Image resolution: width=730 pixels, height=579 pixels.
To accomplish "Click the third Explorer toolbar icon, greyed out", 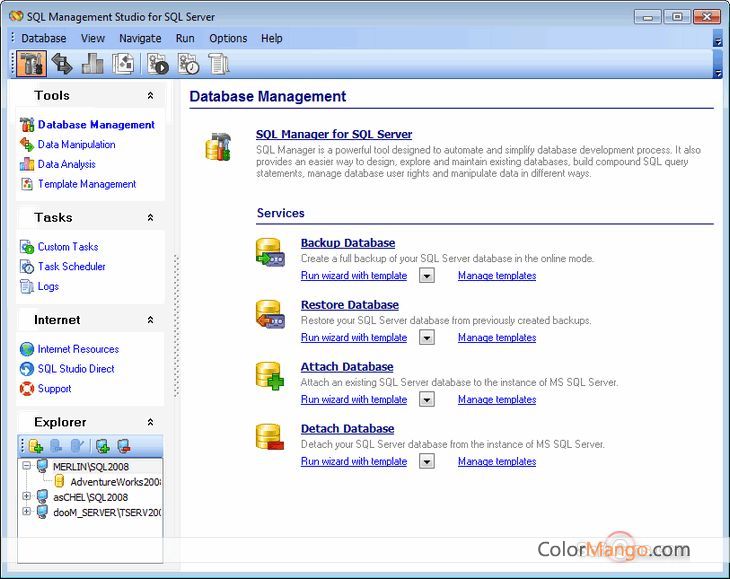I will 77,446.
